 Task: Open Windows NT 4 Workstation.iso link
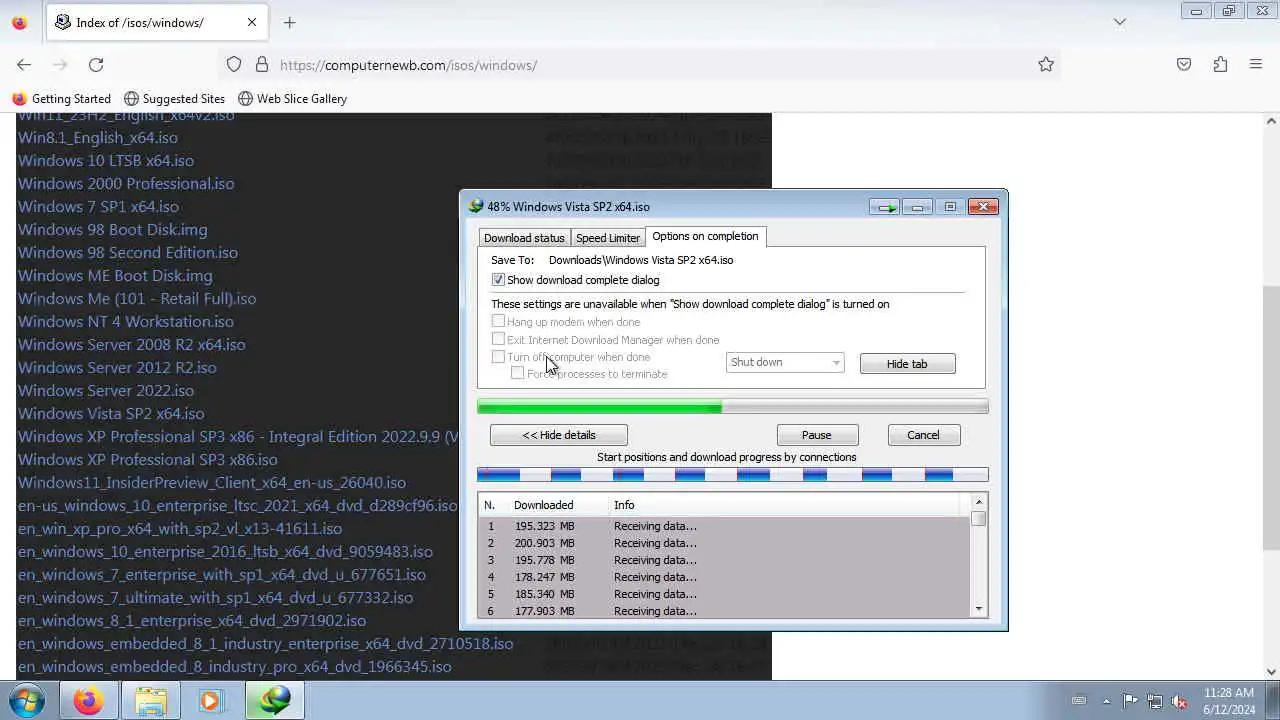pyautogui.click(x=126, y=321)
